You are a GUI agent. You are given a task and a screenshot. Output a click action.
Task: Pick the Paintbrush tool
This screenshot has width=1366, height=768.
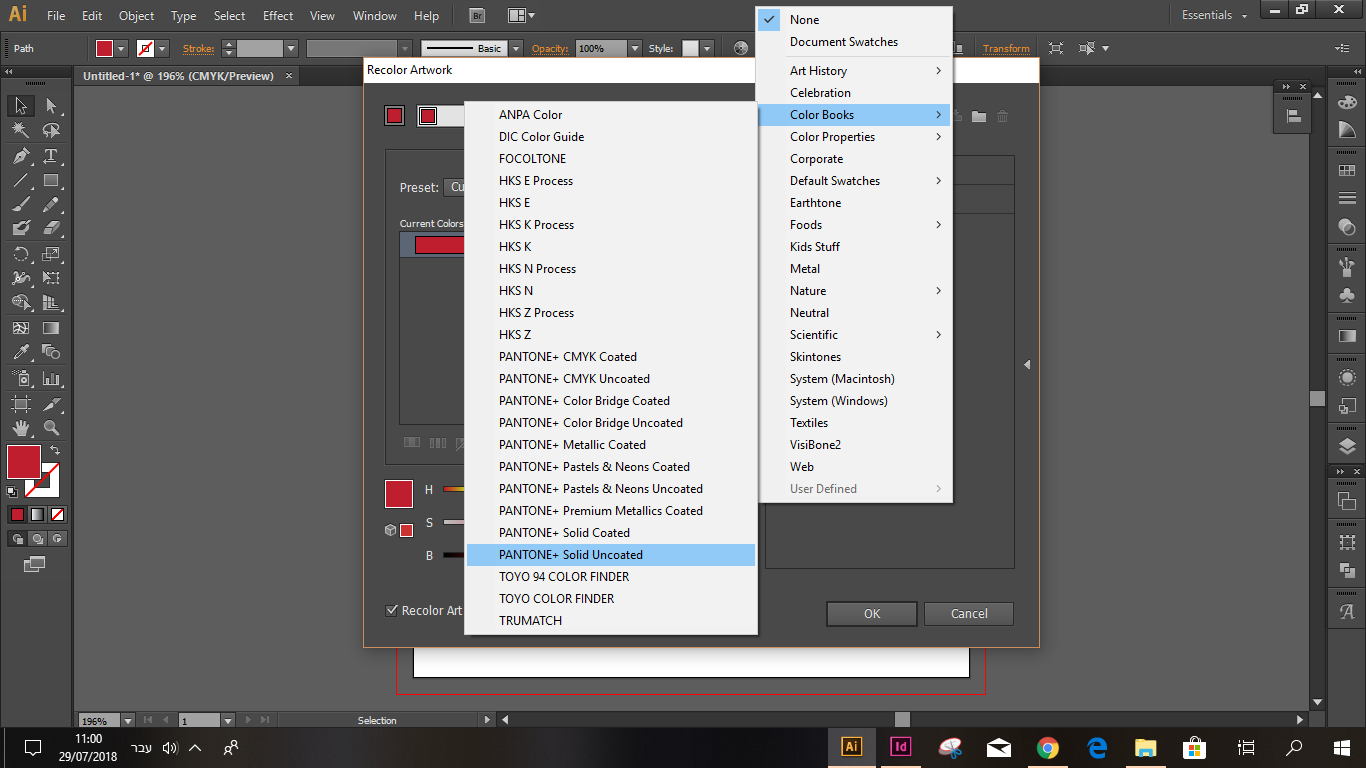coord(21,205)
